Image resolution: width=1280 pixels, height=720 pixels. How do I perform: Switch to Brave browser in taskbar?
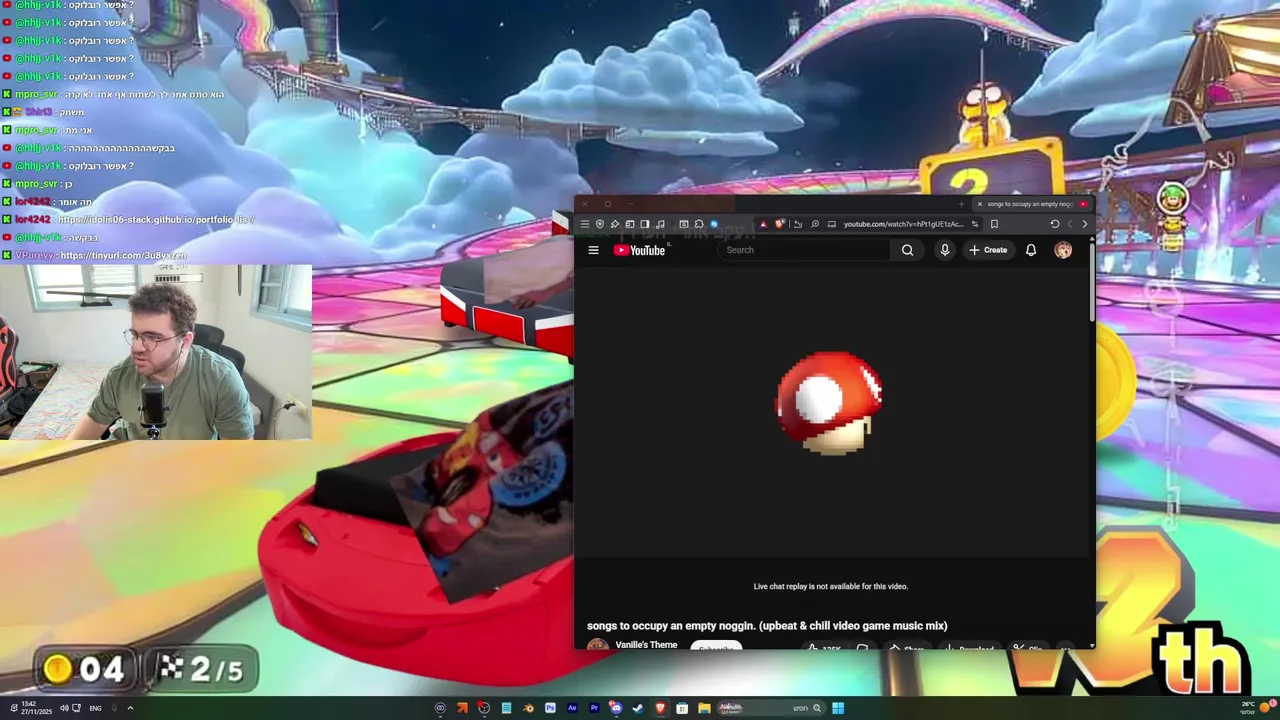(x=661, y=708)
